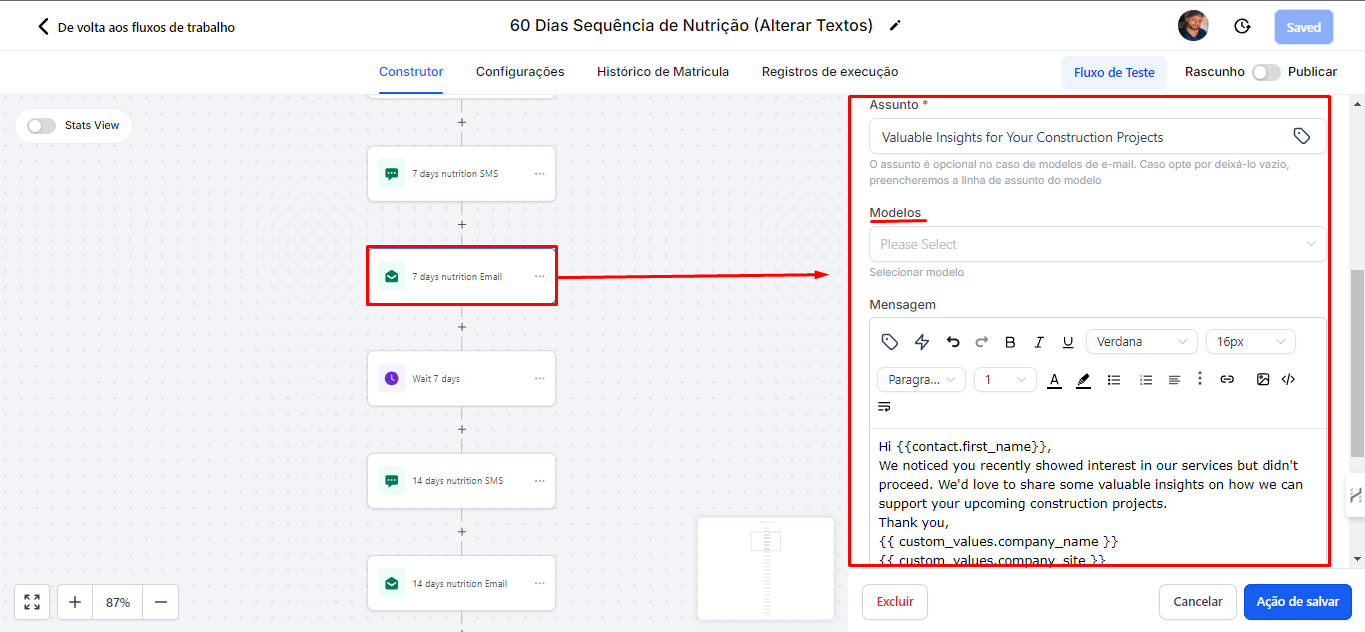Viewport: 1365px width, 632px height.
Task: Switch to the Configurações tab
Action: (x=520, y=72)
